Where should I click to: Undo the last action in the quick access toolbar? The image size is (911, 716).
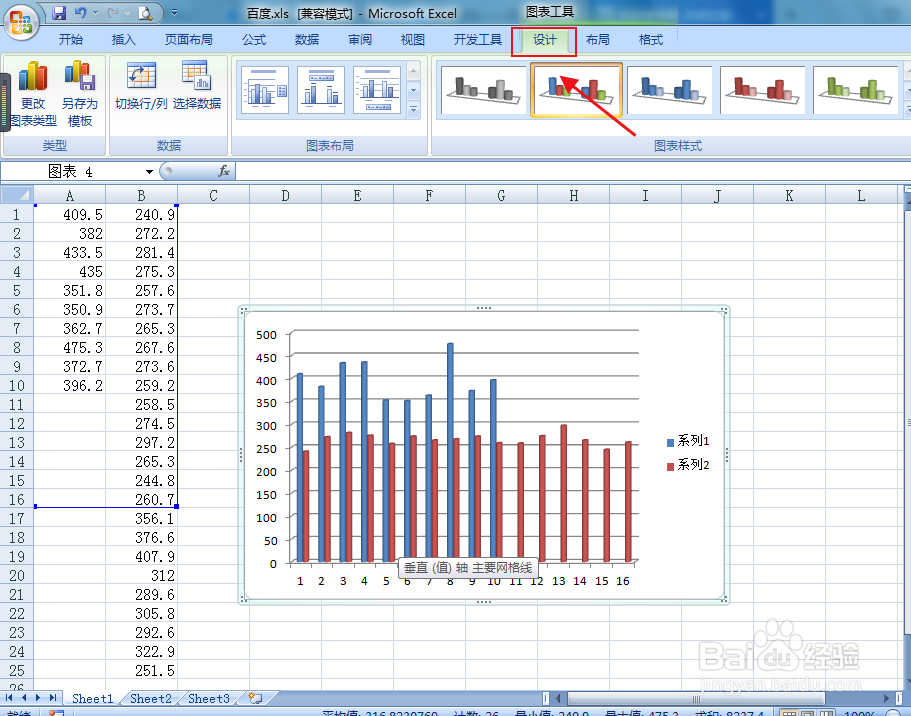(81, 12)
